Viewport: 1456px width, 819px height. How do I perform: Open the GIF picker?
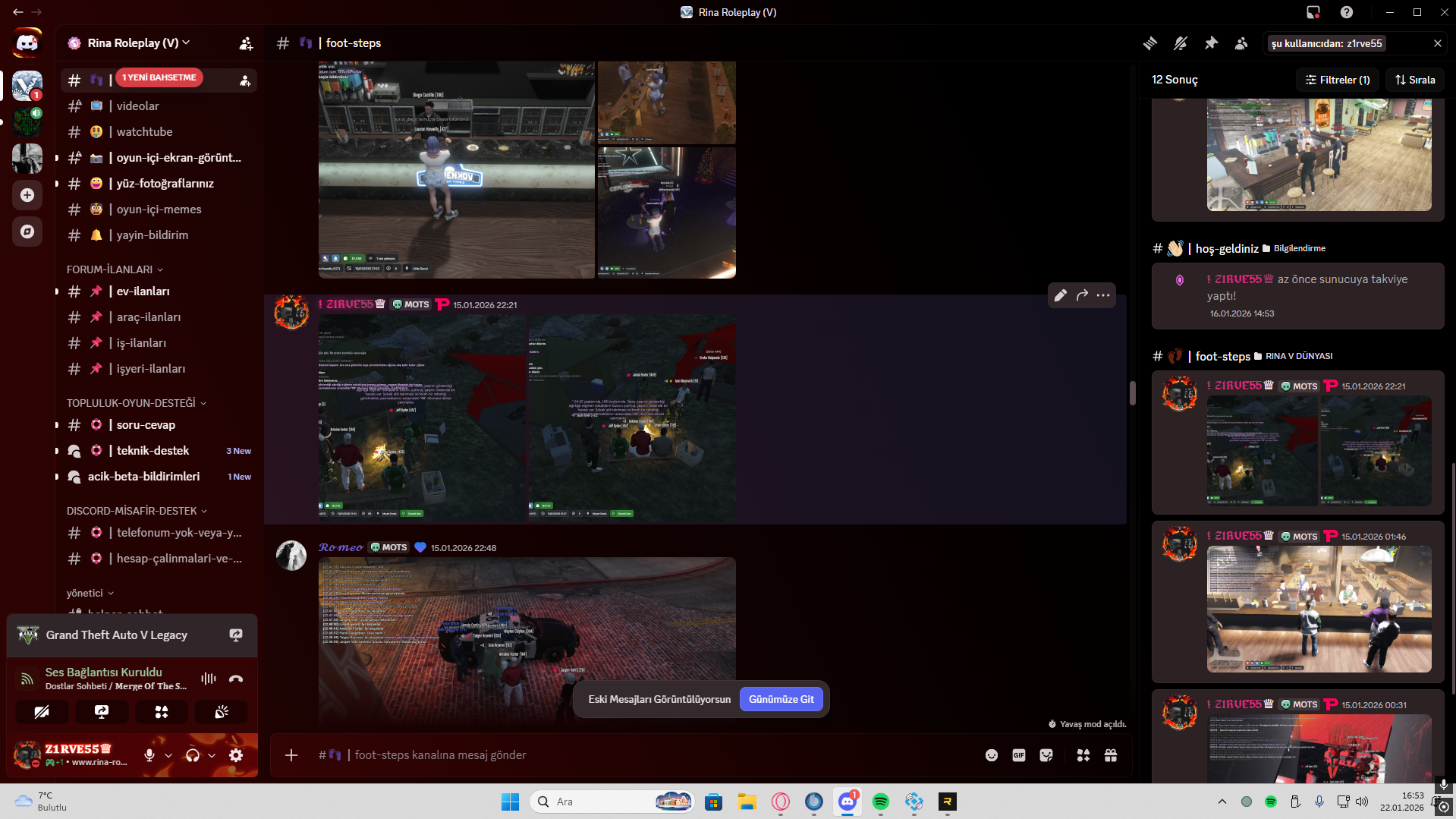coord(1019,755)
